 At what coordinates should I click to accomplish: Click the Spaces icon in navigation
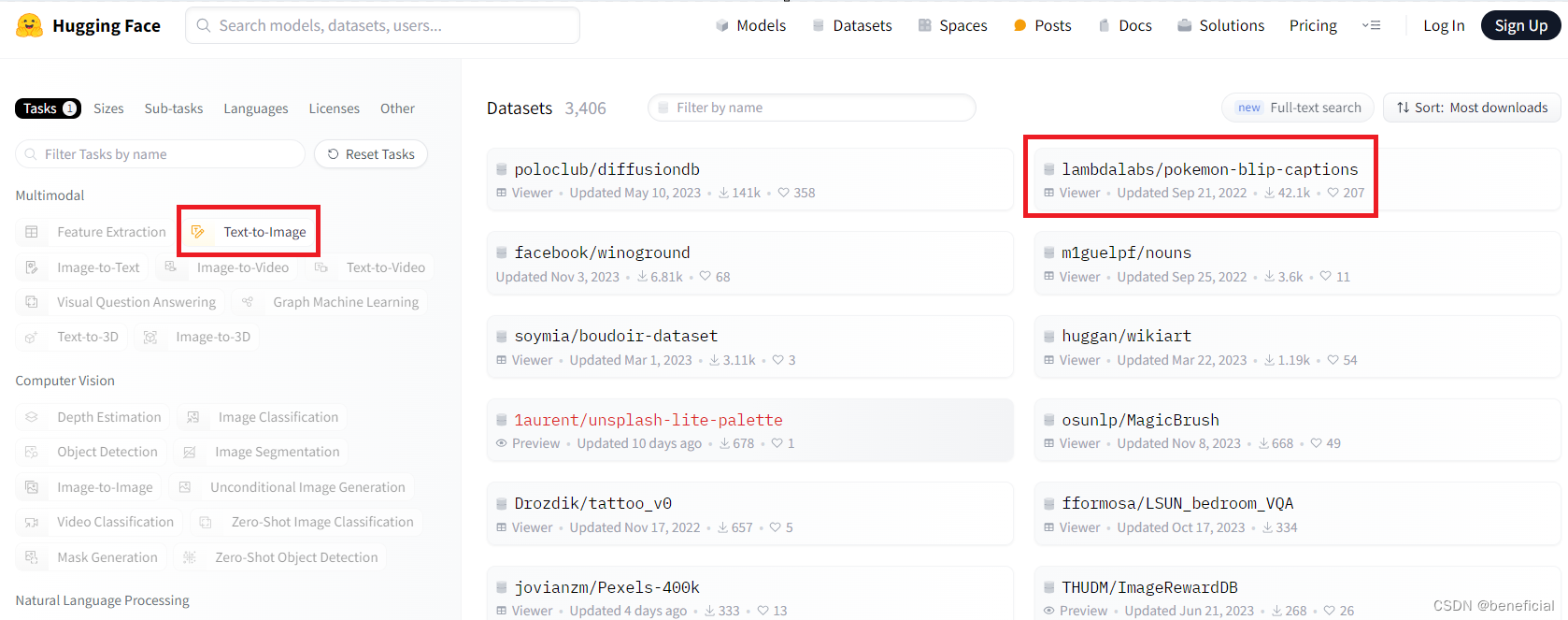[x=925, y=25]
